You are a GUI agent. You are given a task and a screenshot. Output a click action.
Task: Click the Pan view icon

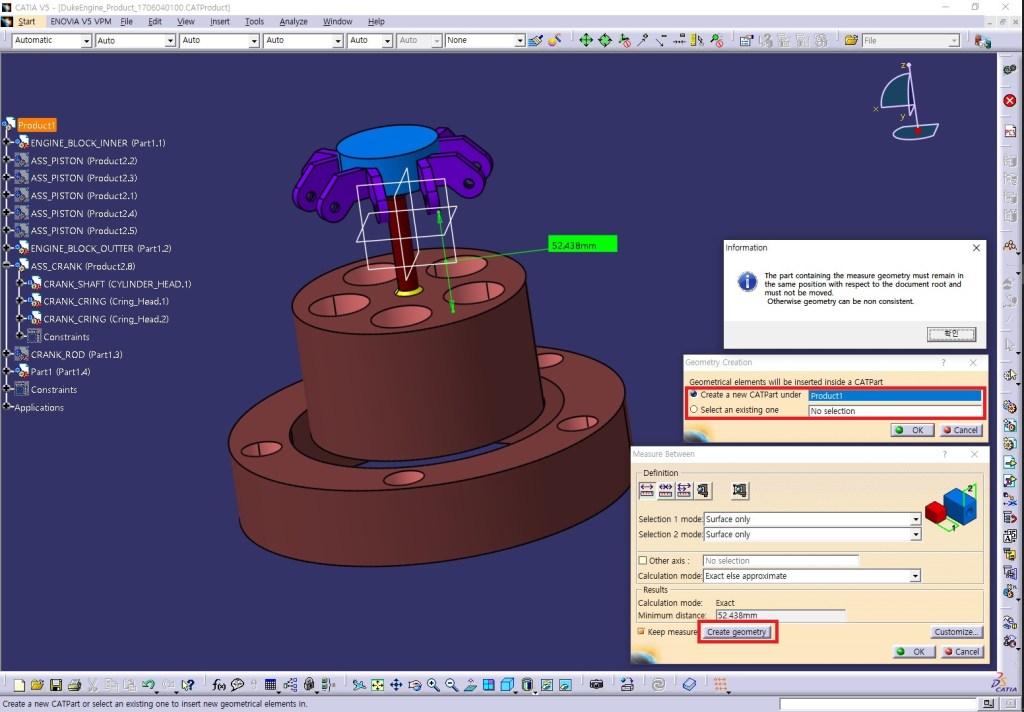[x=396, y=685]
